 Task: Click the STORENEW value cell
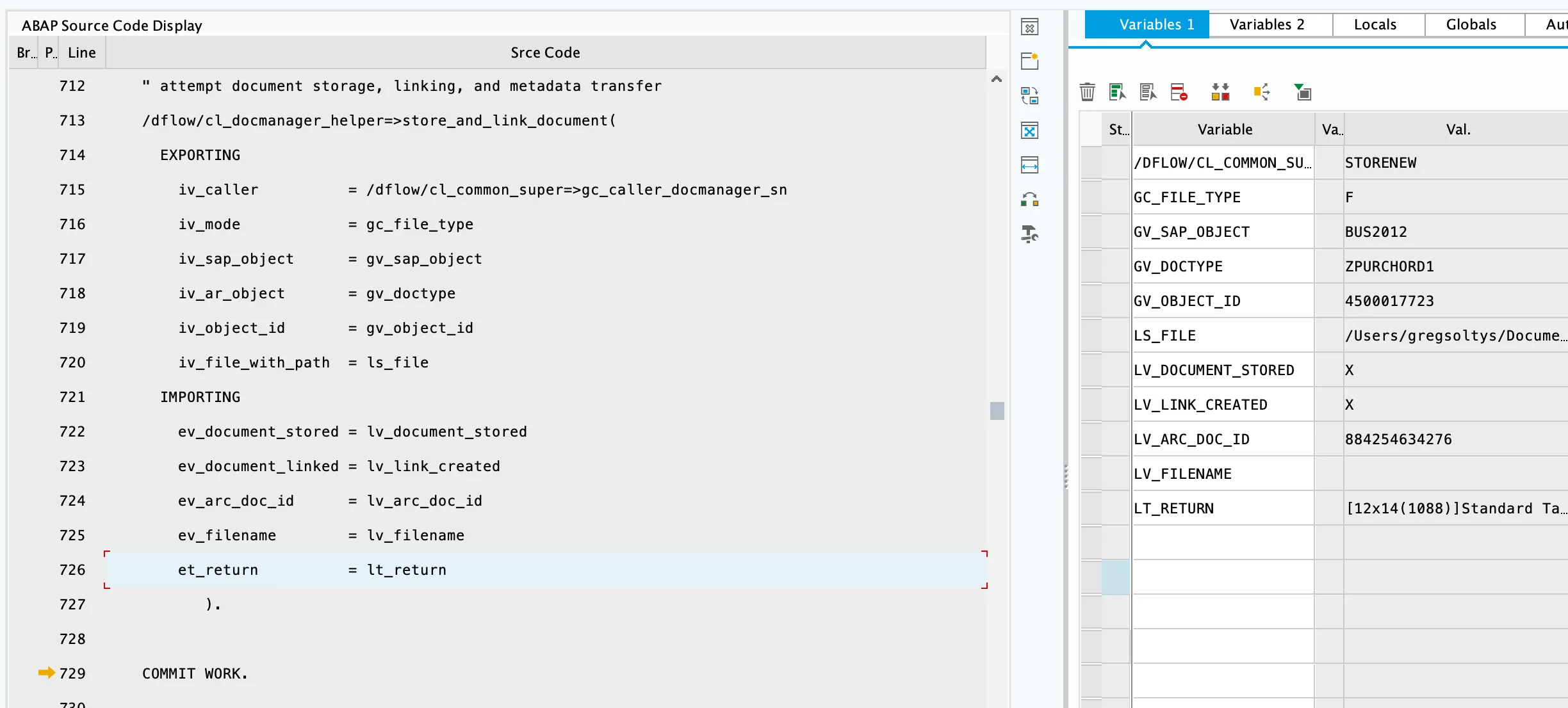coord(1456,163)
